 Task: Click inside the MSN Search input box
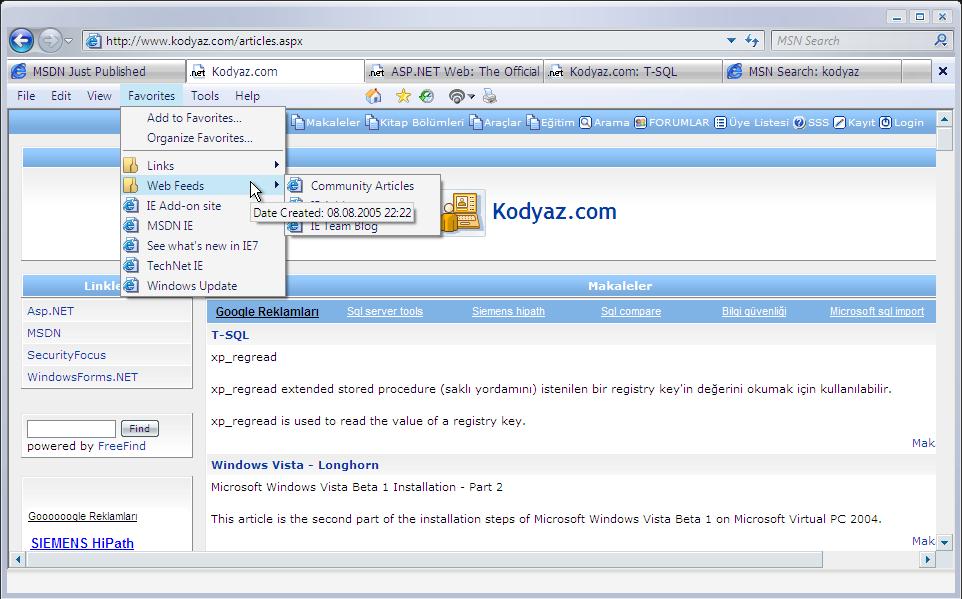(850, 41)
